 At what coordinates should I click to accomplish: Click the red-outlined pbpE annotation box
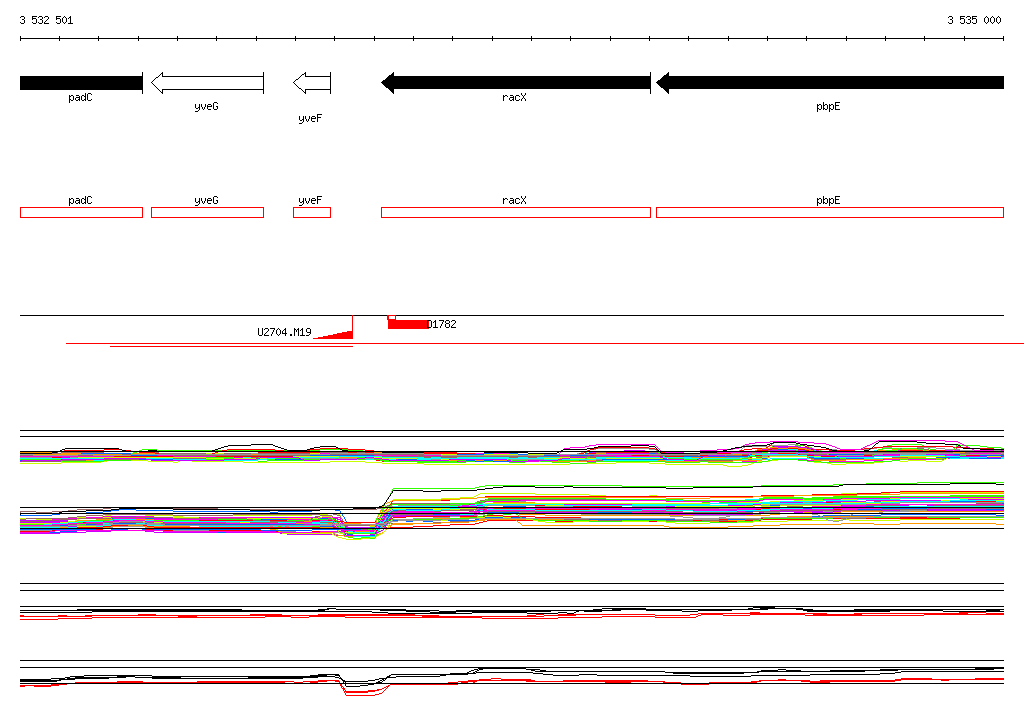829,212
